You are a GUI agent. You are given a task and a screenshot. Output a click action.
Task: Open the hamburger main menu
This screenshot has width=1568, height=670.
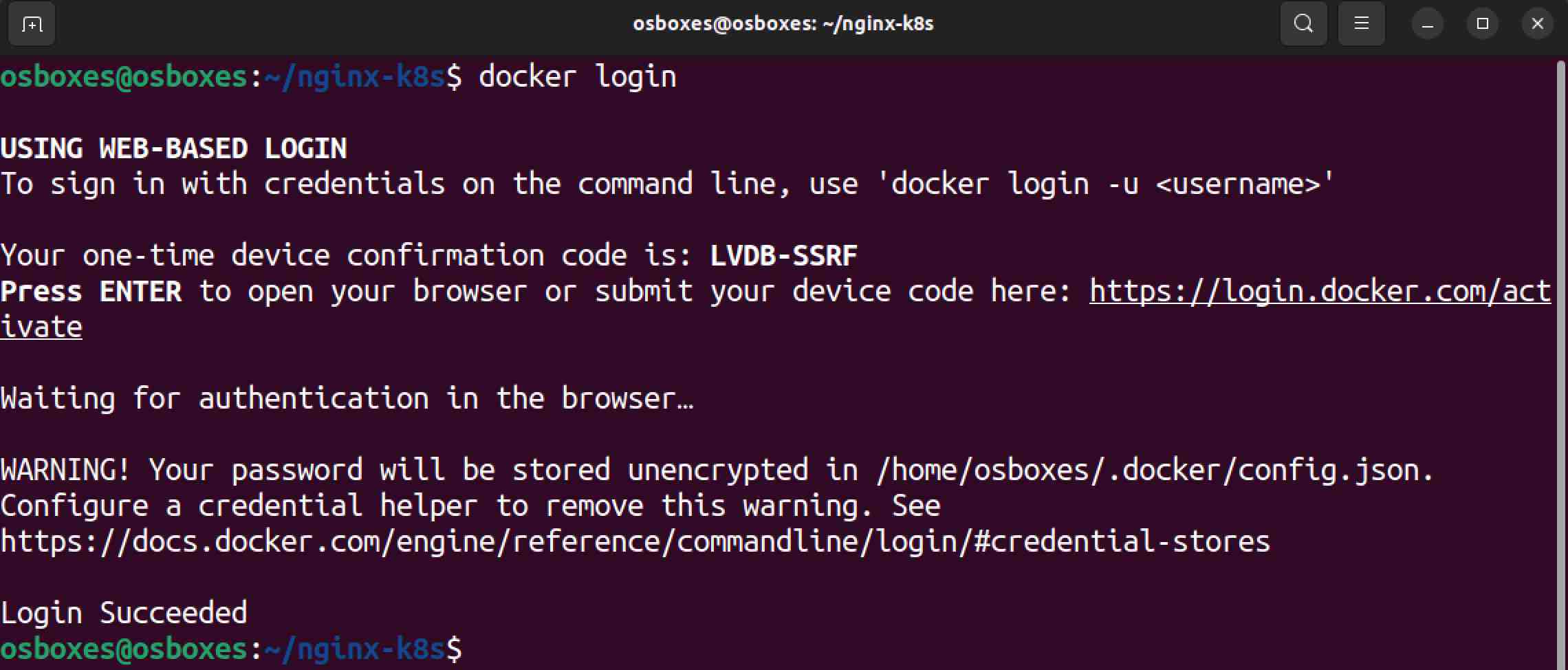[1361, 24]
